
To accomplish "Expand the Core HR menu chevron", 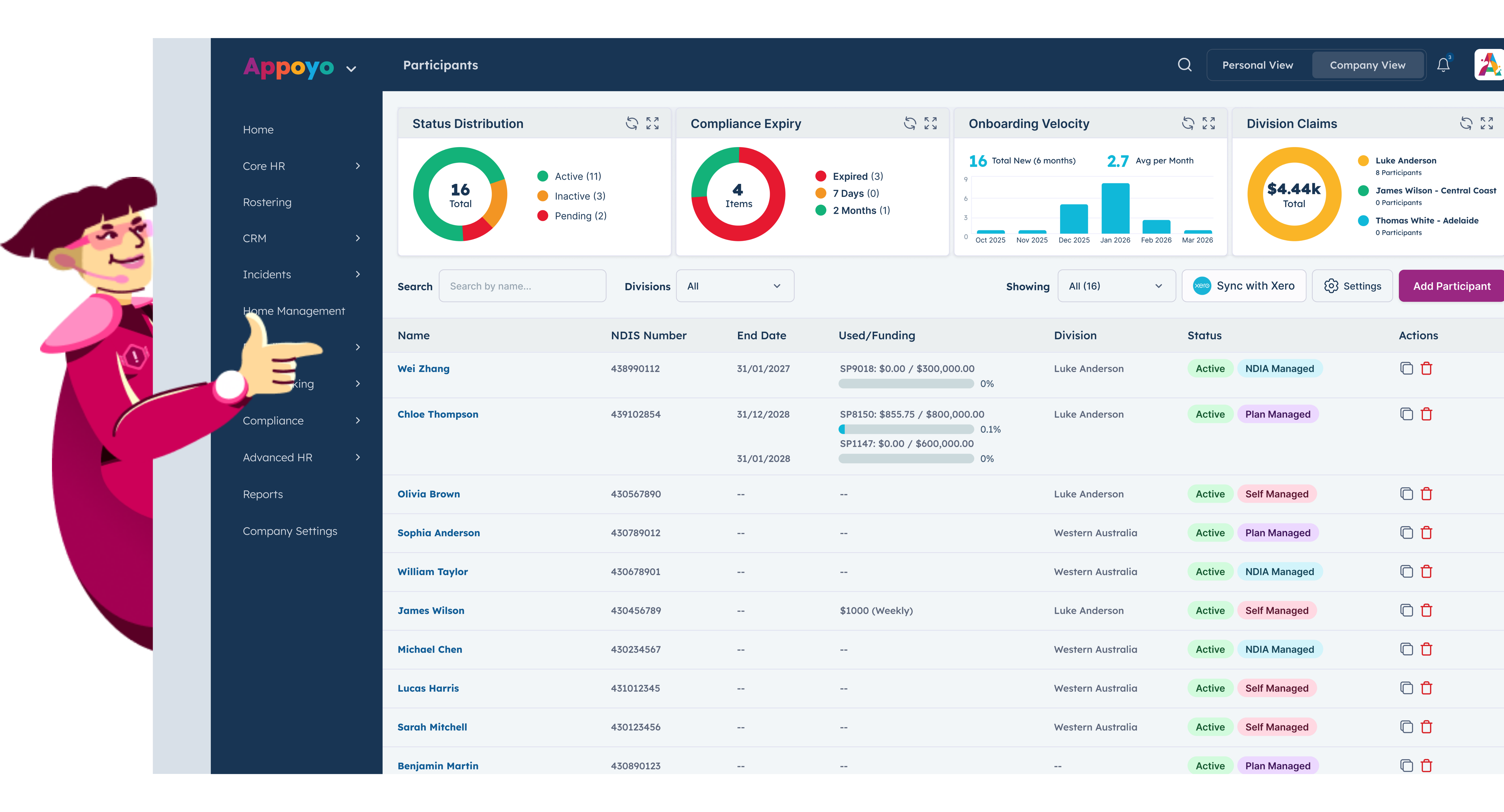I will point(358,166).
